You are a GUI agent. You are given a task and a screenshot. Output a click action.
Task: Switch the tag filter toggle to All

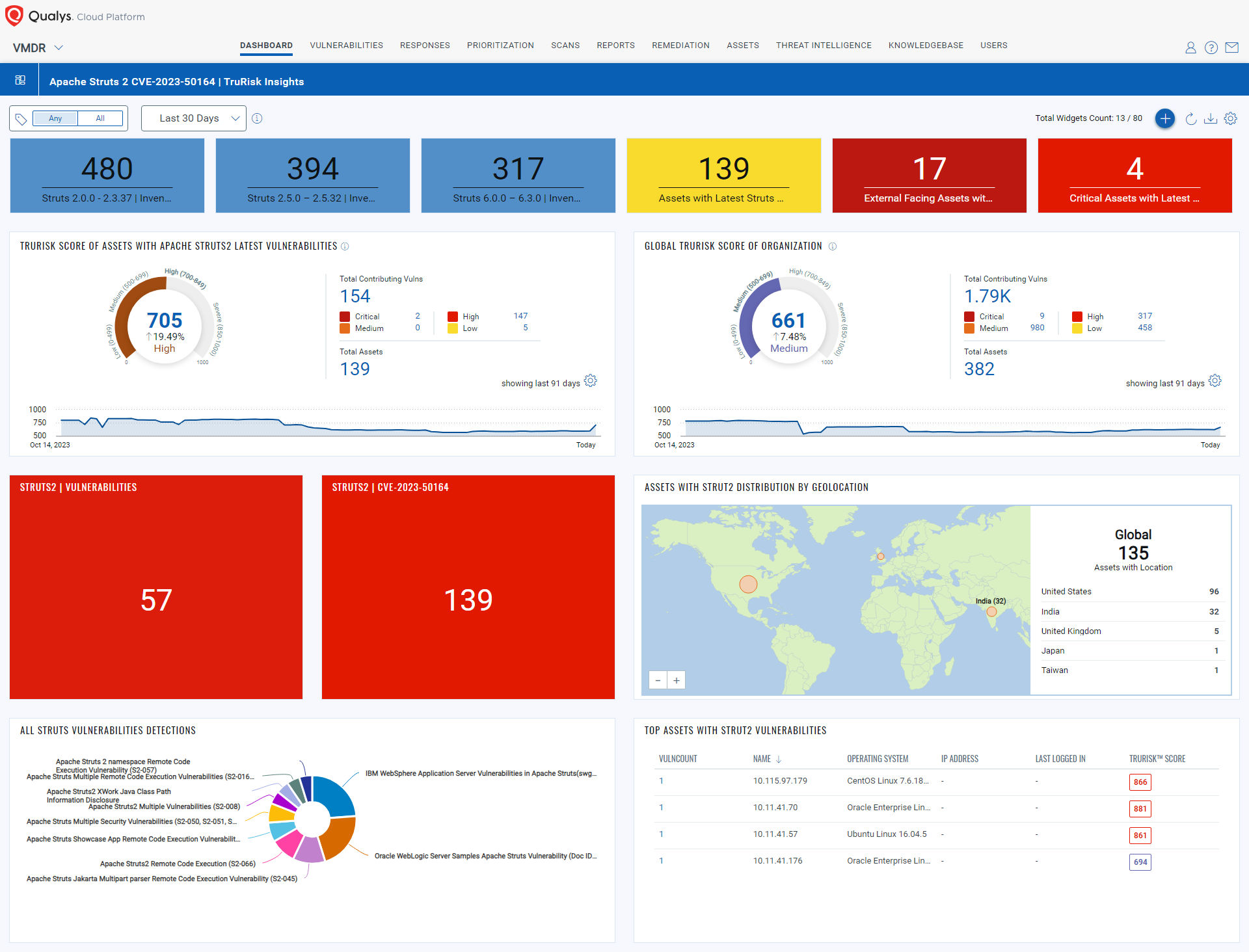pyautogui.click(x=100, y=118)
